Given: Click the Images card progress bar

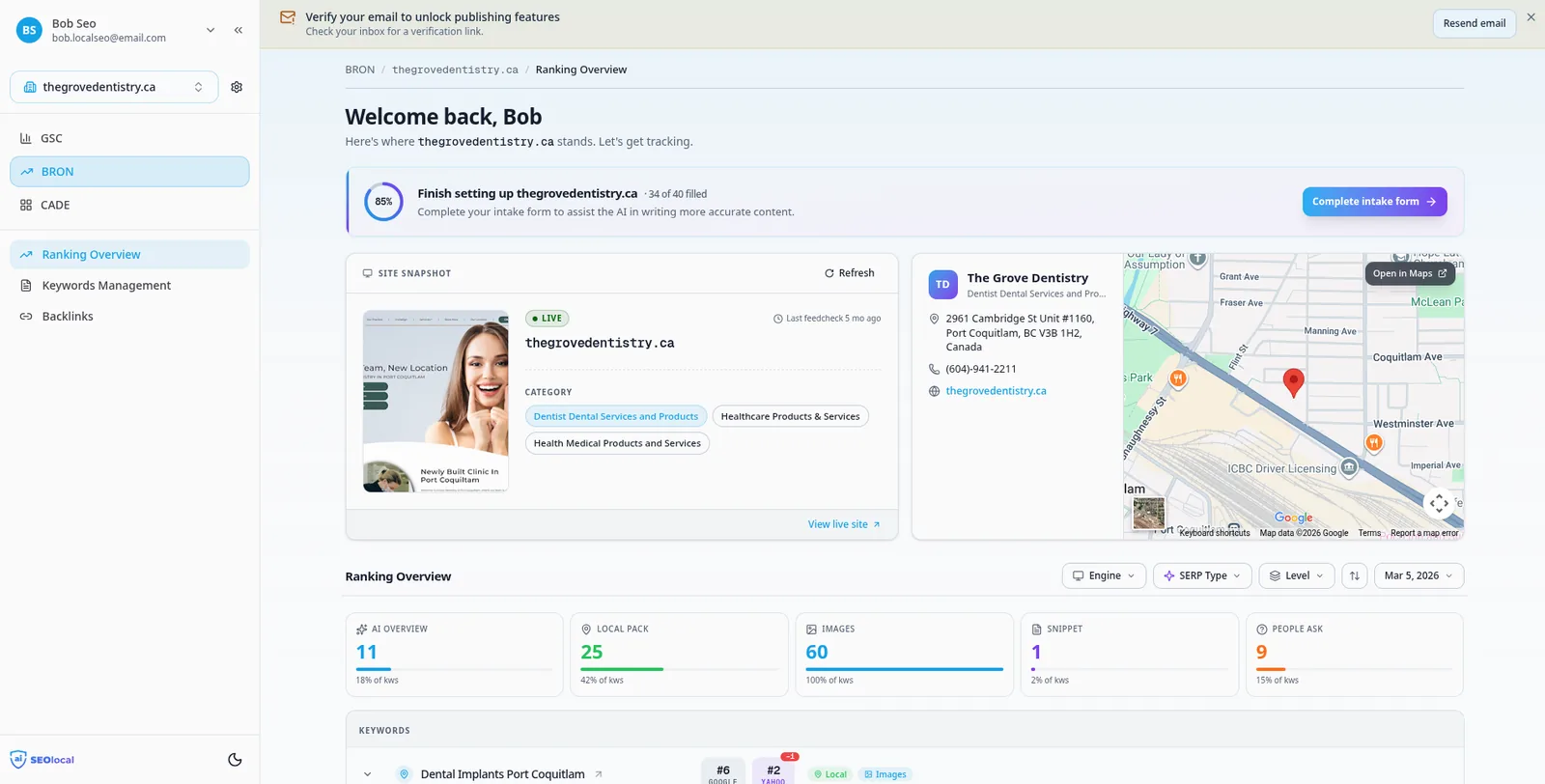Looking at the screenshot, I should coord(905,669).
